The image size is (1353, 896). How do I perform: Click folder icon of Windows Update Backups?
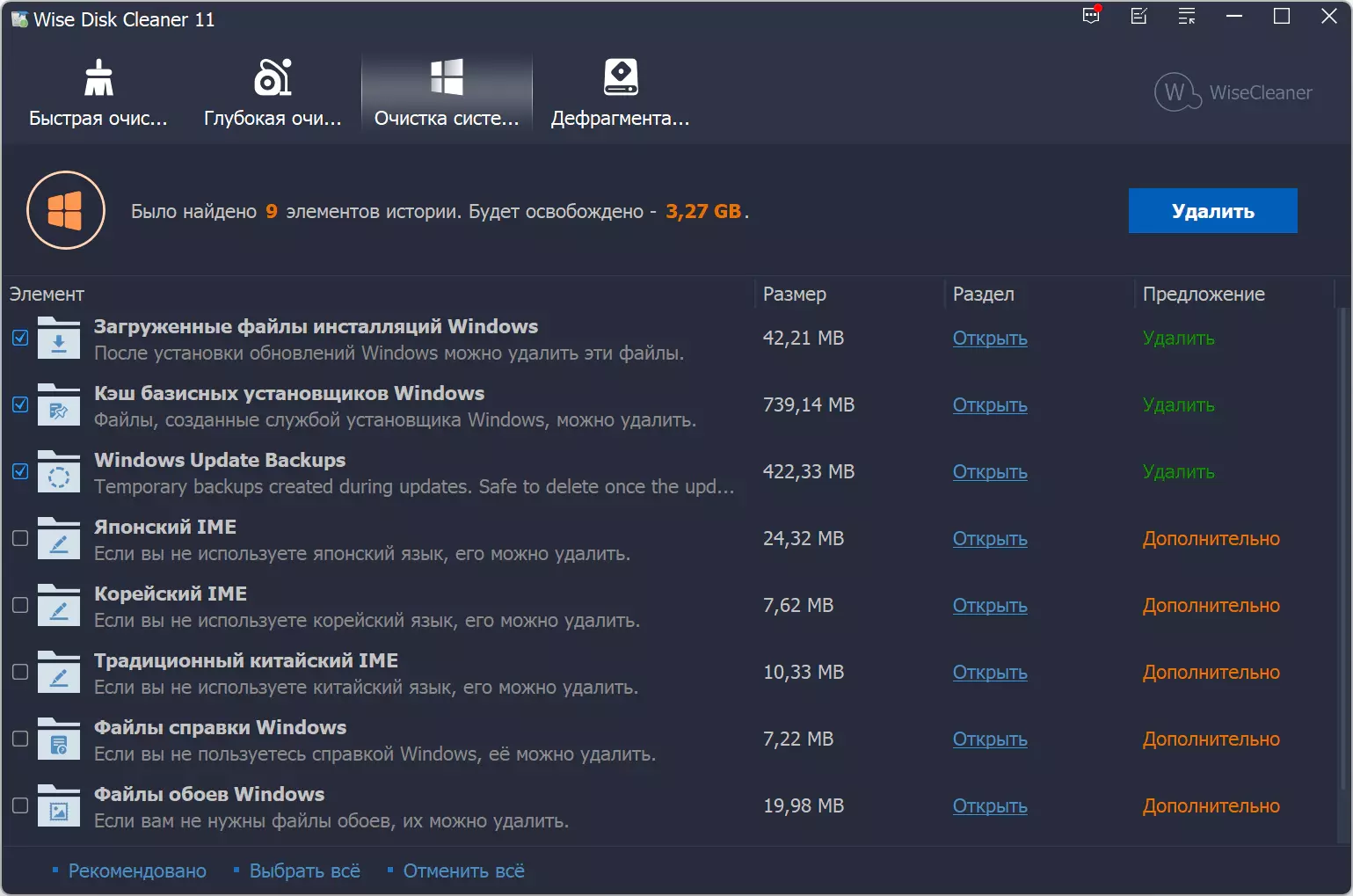point(59,472)
